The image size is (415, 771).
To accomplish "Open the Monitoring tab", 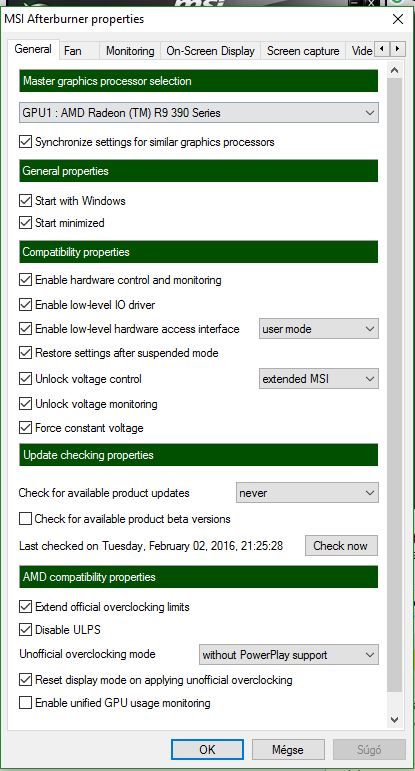I will [130, 51].
